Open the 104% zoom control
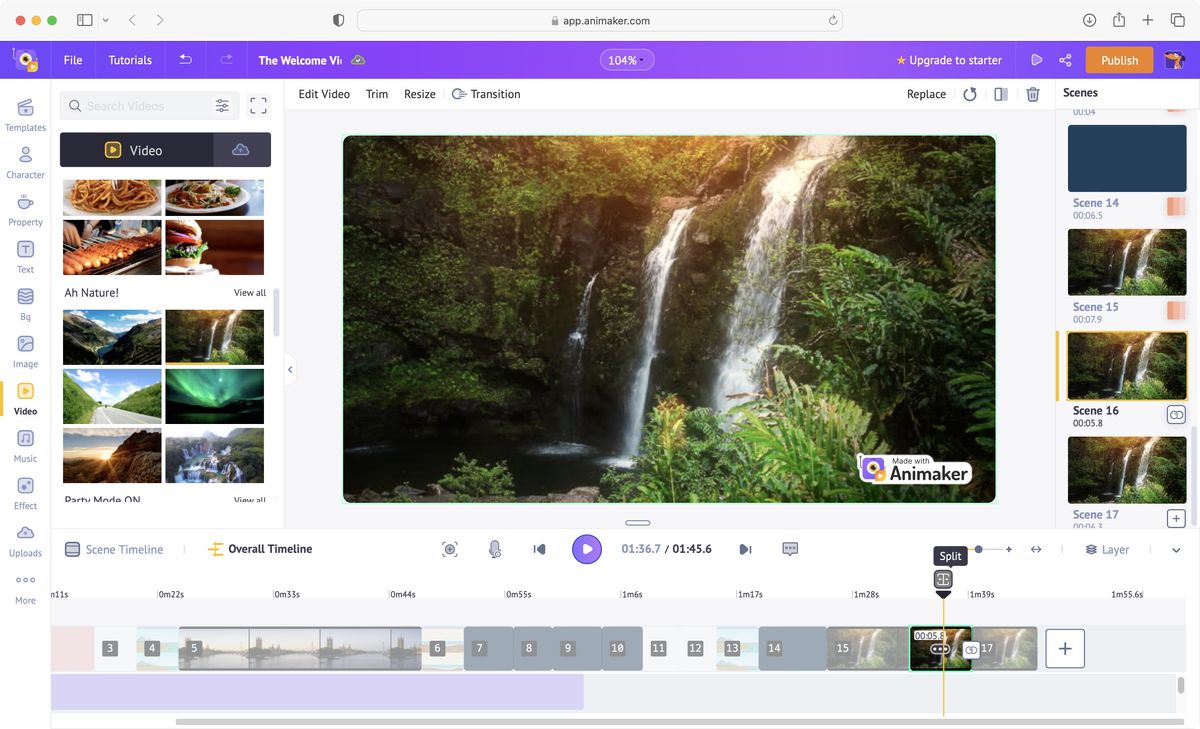The width and height of the screenshot is (1200, 729). (626, 59)
